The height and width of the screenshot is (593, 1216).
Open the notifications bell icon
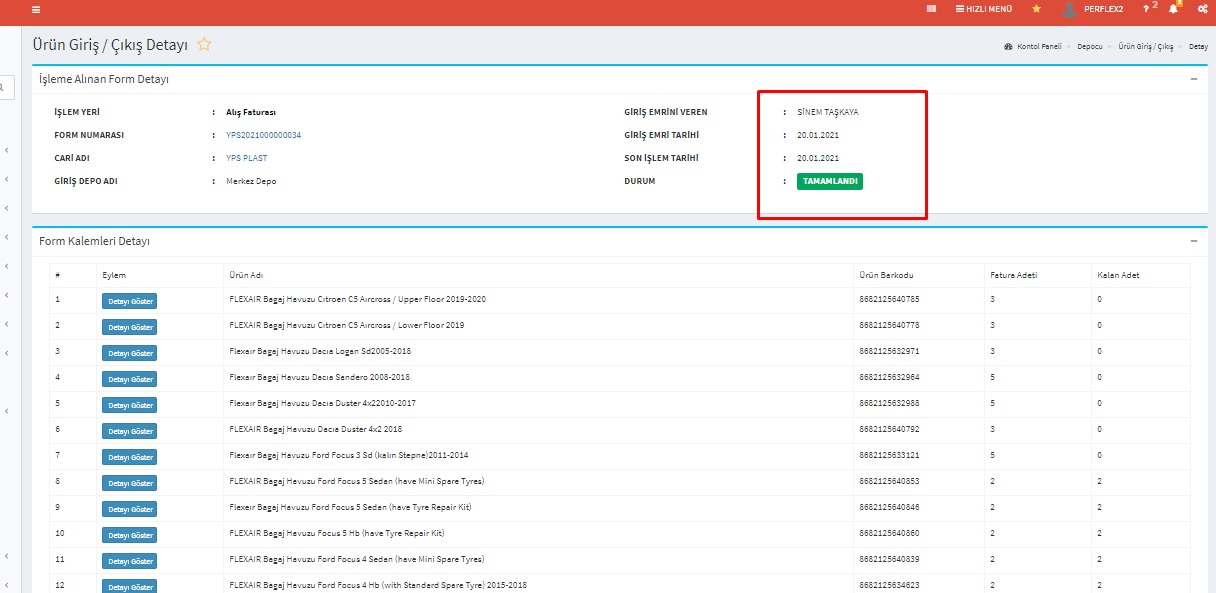pyautogui.click(x=1174, y=9)
